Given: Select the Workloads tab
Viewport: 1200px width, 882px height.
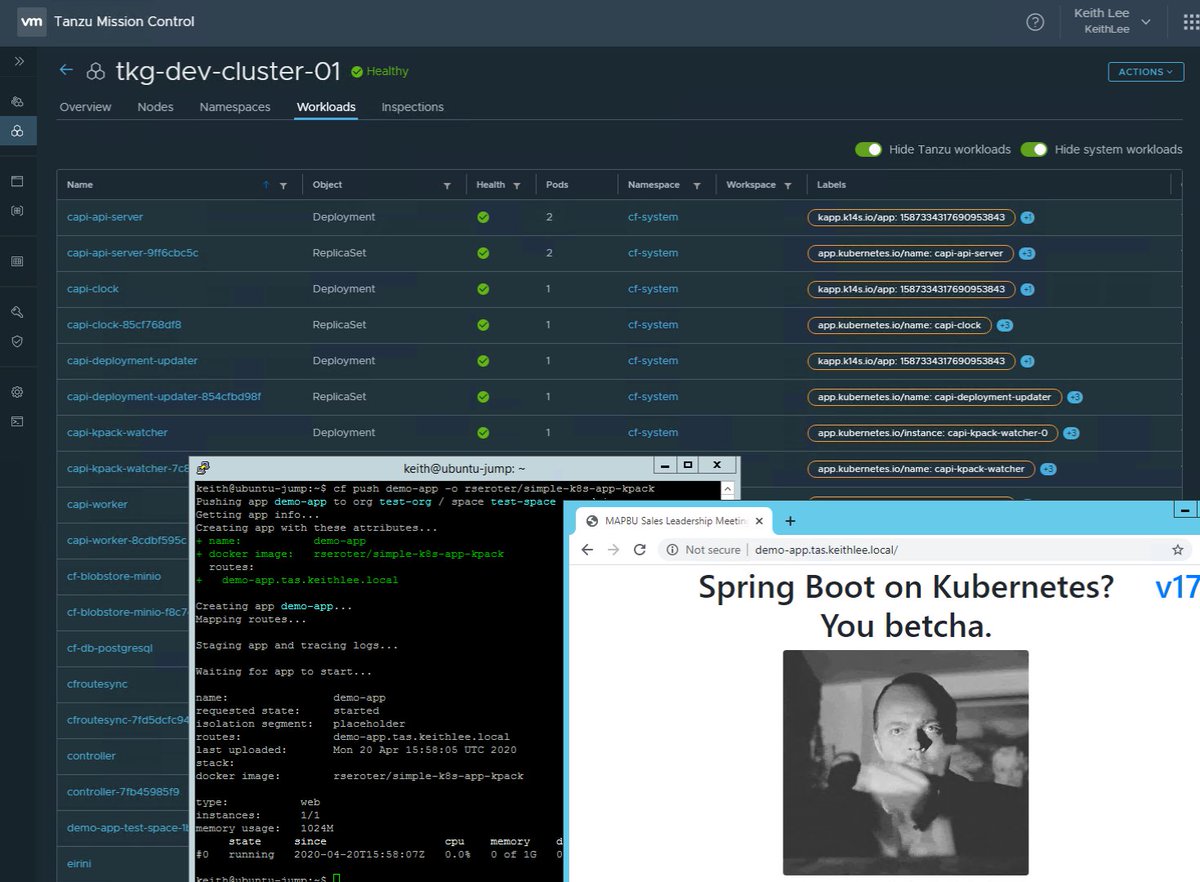Looking at the screenshot, I should (x=326, y=107).
